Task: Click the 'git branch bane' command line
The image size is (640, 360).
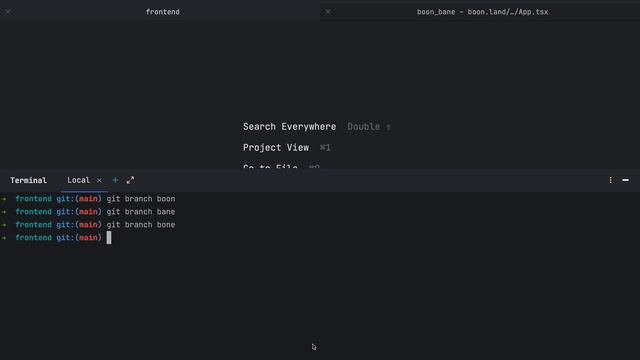Action: tap(141, 212)
